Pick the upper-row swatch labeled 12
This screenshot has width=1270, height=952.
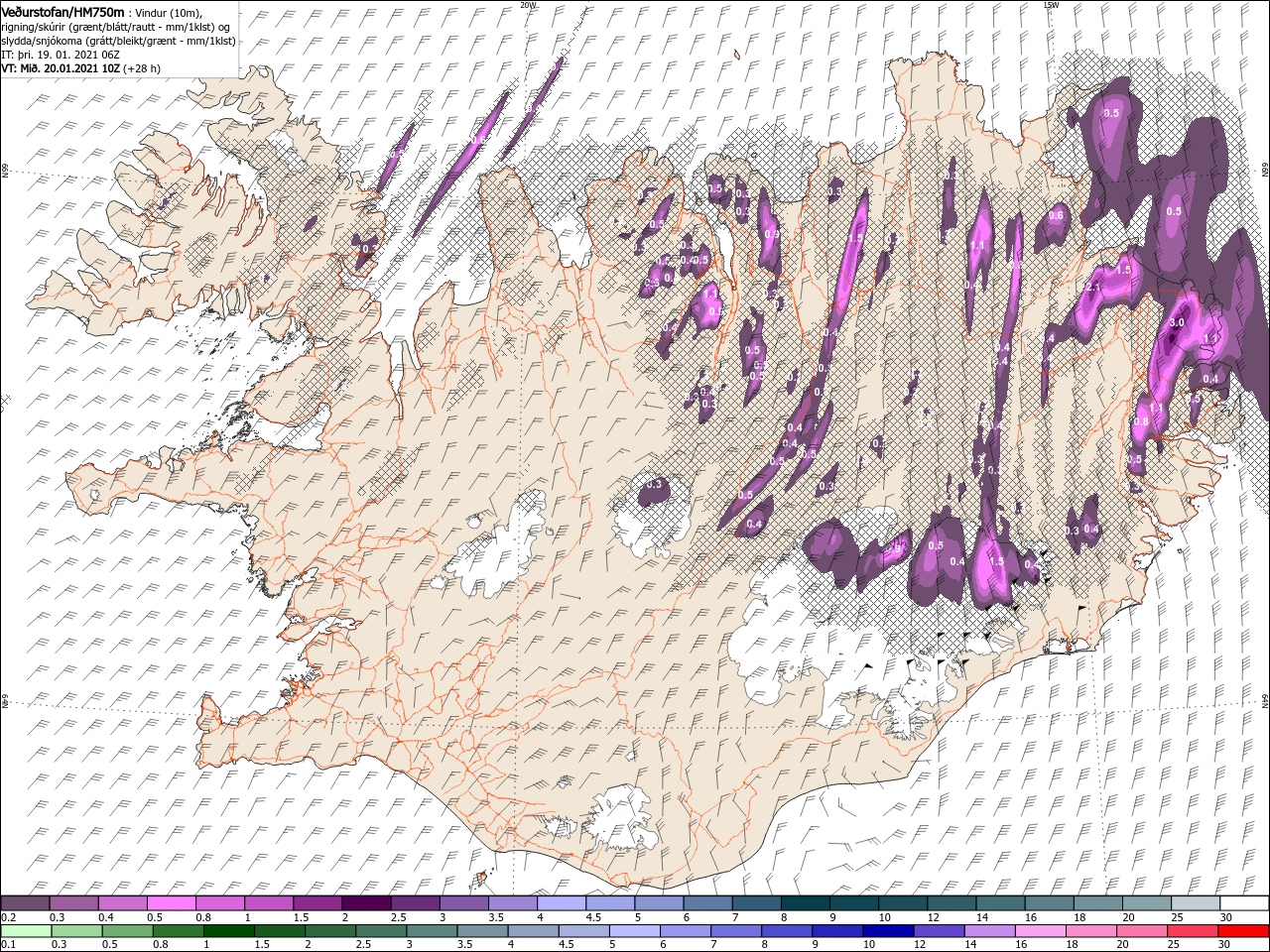pos(952,902)
